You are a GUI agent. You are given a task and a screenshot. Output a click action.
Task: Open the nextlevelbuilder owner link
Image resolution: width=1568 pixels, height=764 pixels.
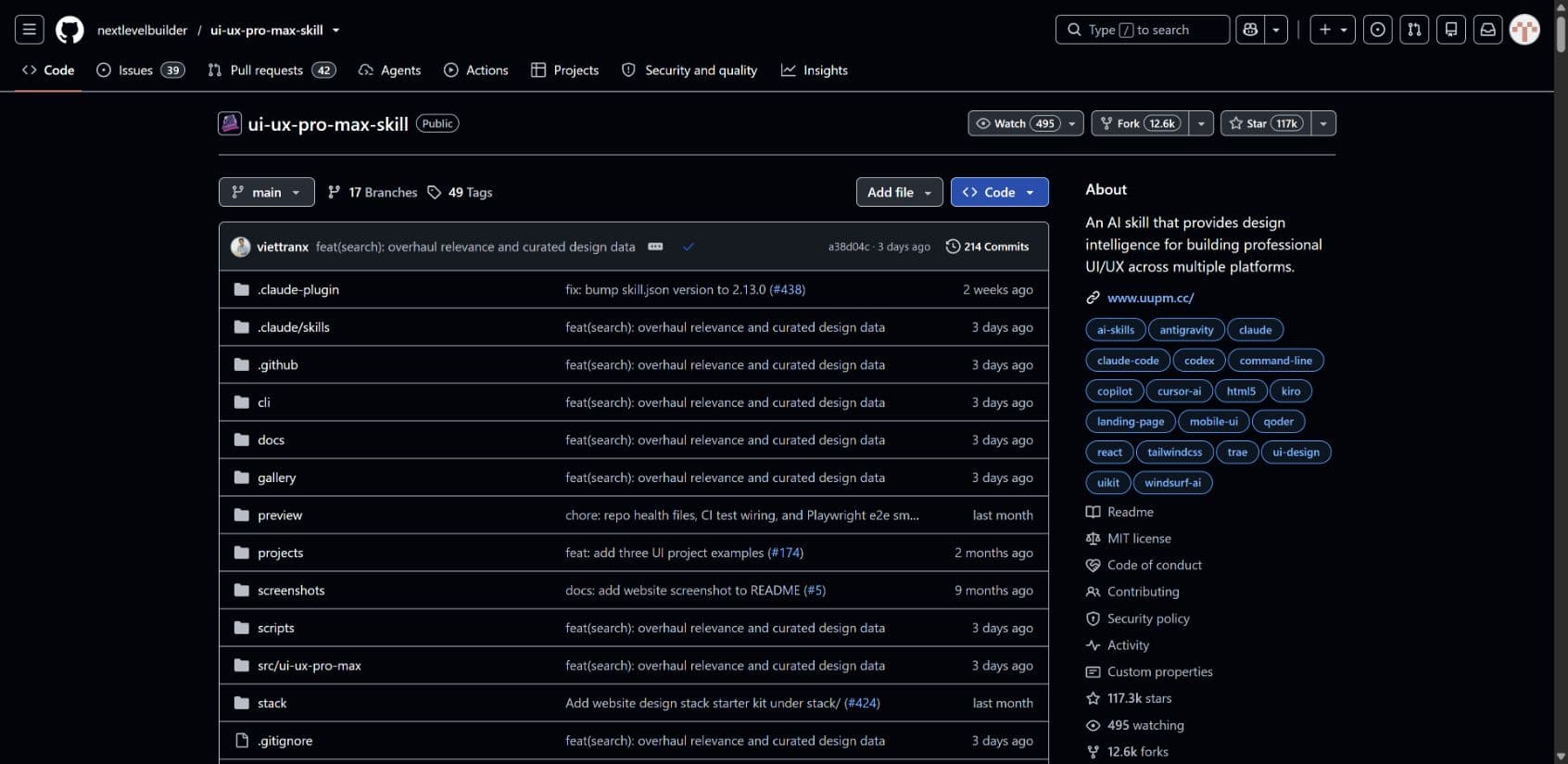coord(142,31)
